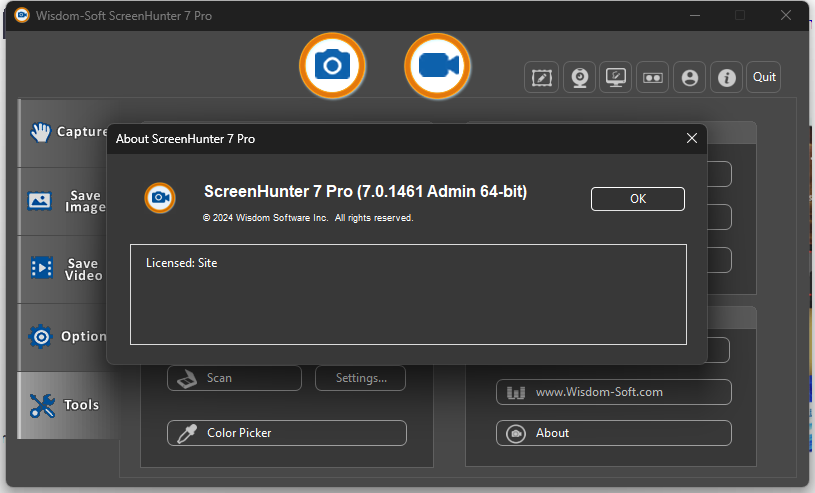The width and height of the screenshot is (815, 493).
Task: Open the image editor toolbar icon
Action: tap(542, 77)
